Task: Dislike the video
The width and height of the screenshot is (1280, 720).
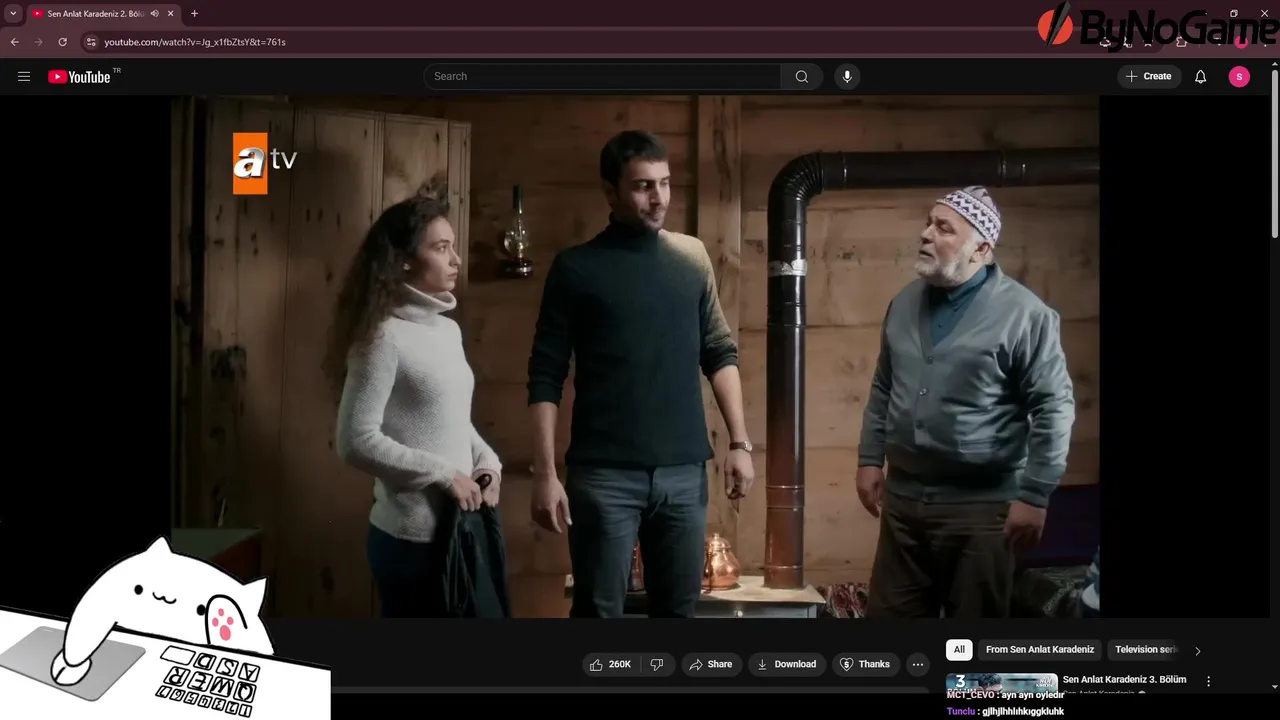Action: pos(657,664)
